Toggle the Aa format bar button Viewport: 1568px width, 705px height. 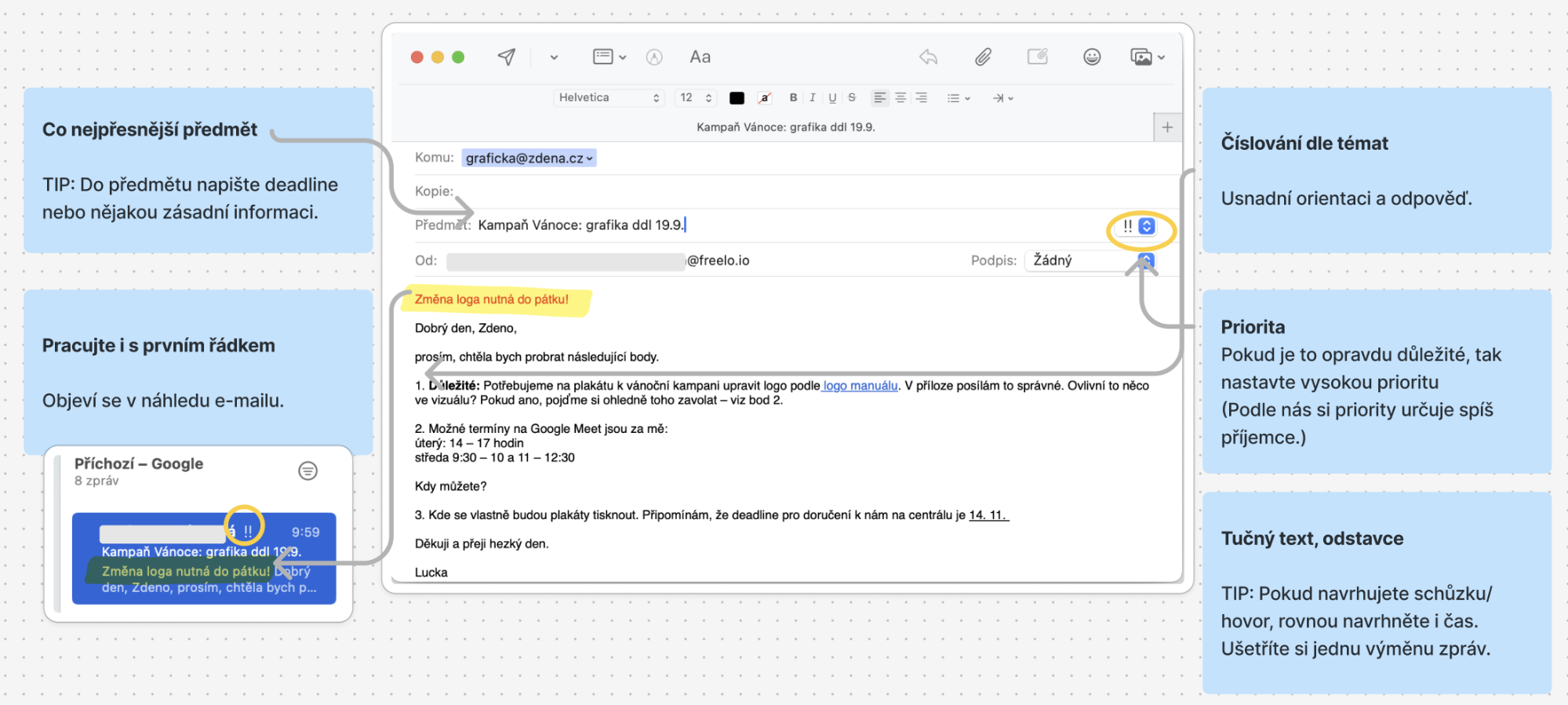(x=700, y=57)
